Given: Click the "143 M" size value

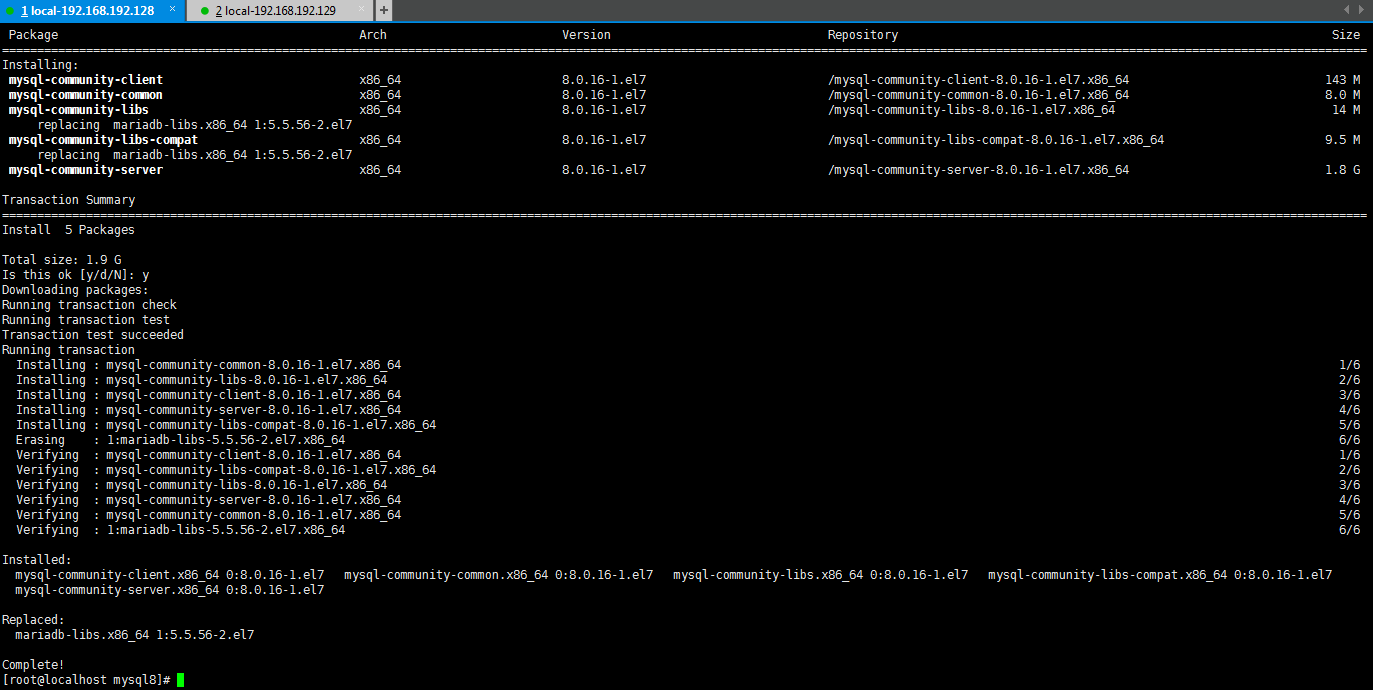Looking at the screenshot, I should (1342, 80).
